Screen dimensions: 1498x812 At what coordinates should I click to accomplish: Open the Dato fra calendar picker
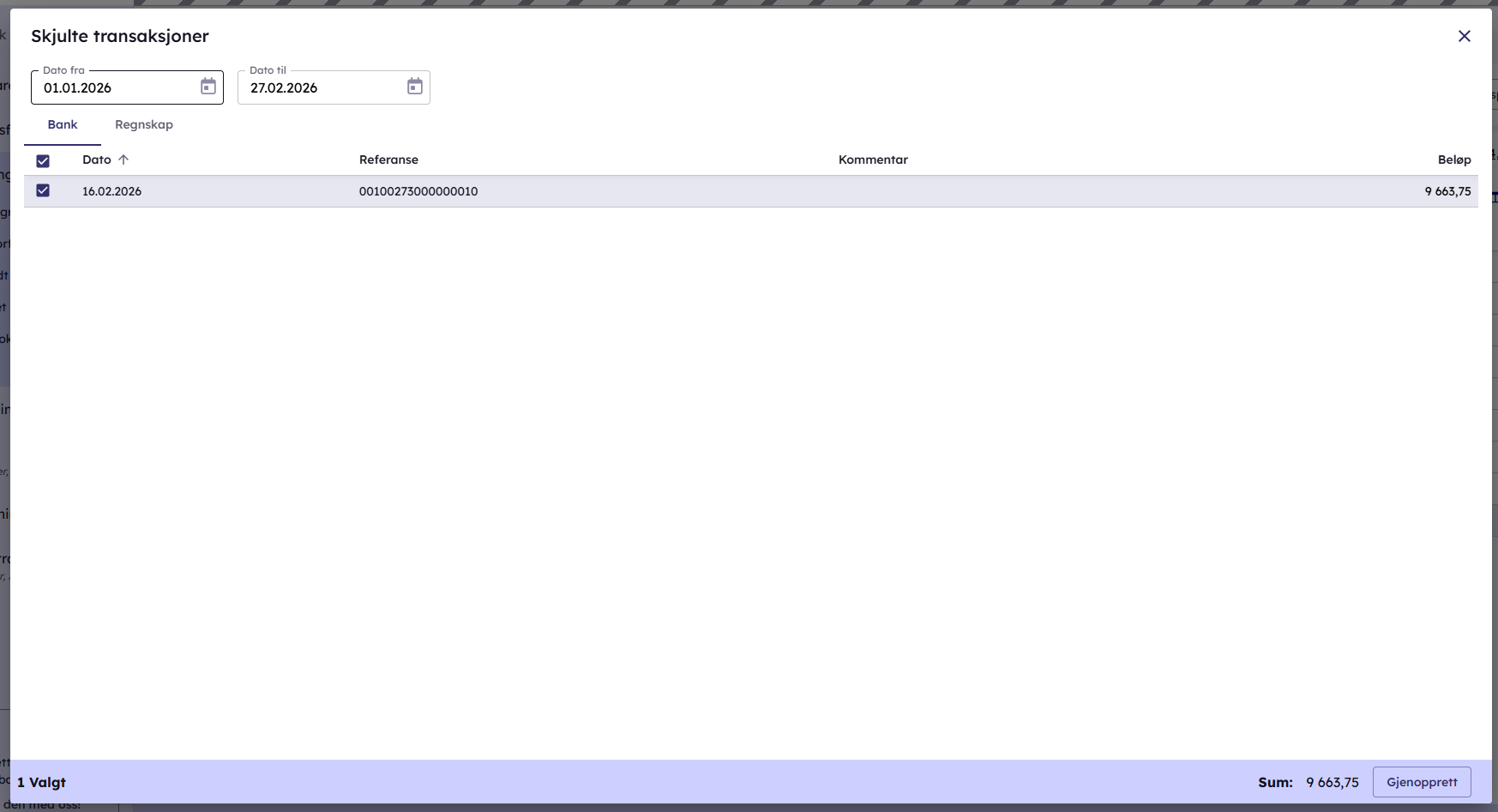pos(208,87)
